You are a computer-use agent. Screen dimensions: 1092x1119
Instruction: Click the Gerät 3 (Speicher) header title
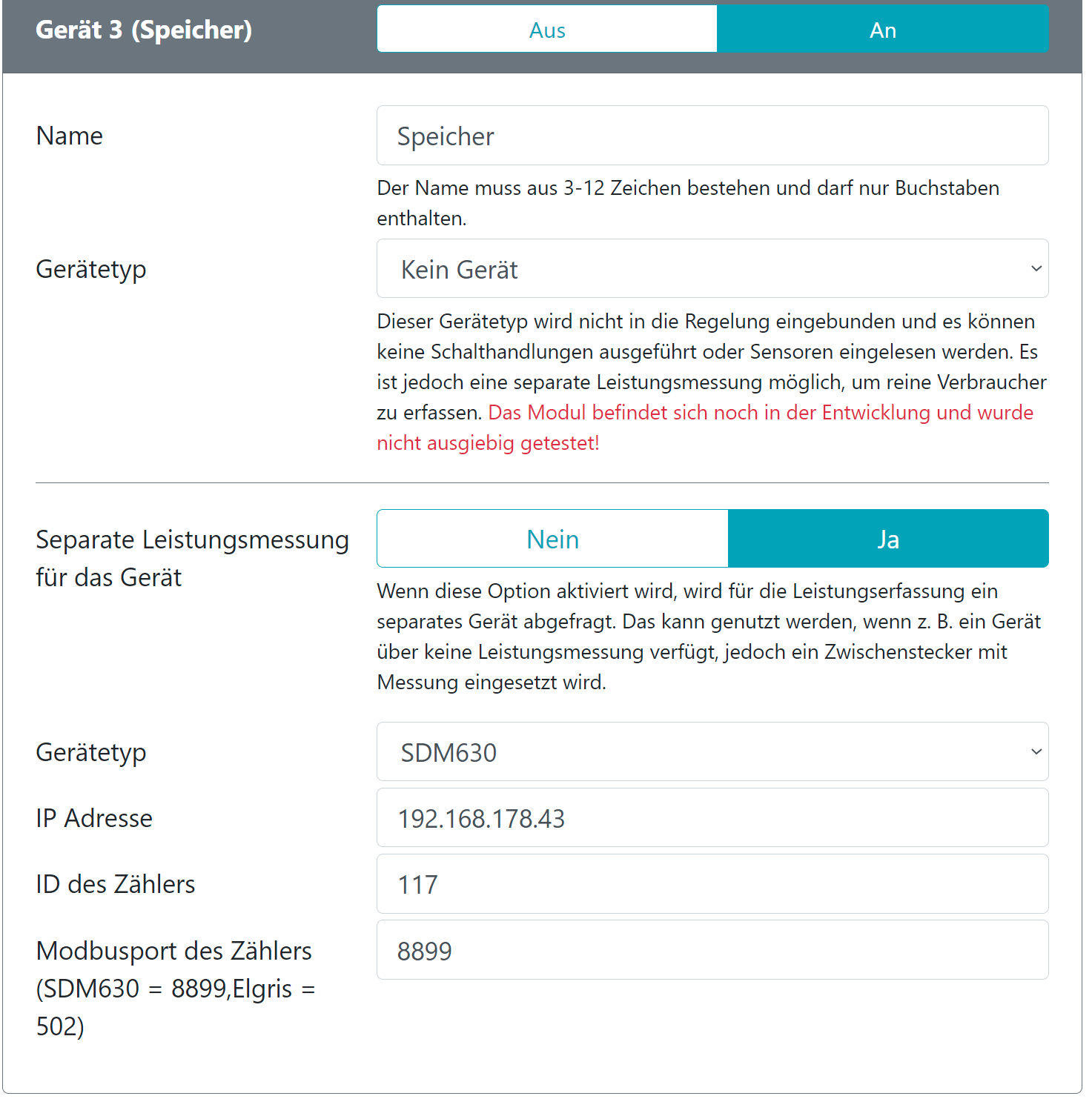[144, 30]
